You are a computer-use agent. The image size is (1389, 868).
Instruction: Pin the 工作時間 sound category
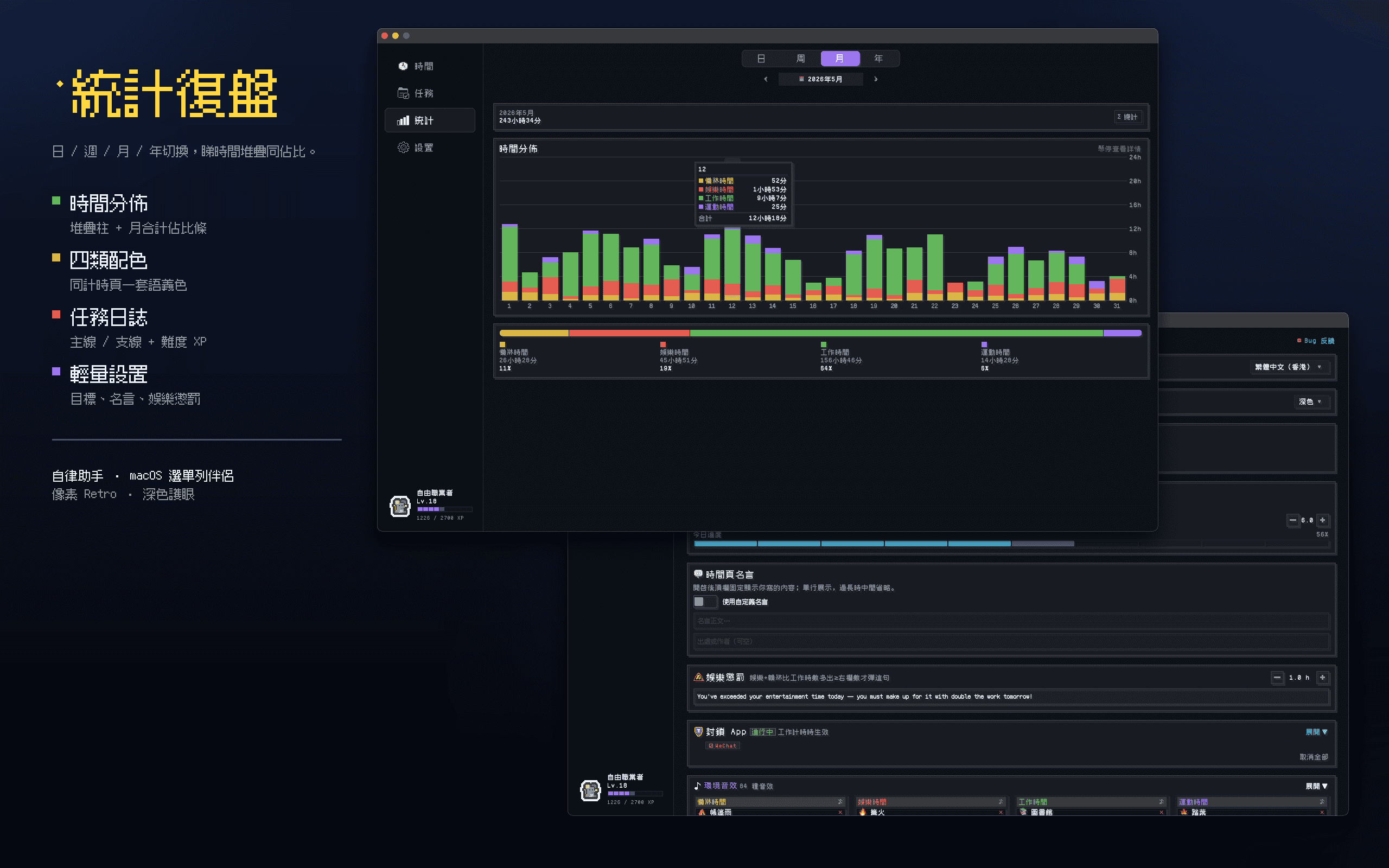(1161, 801)
